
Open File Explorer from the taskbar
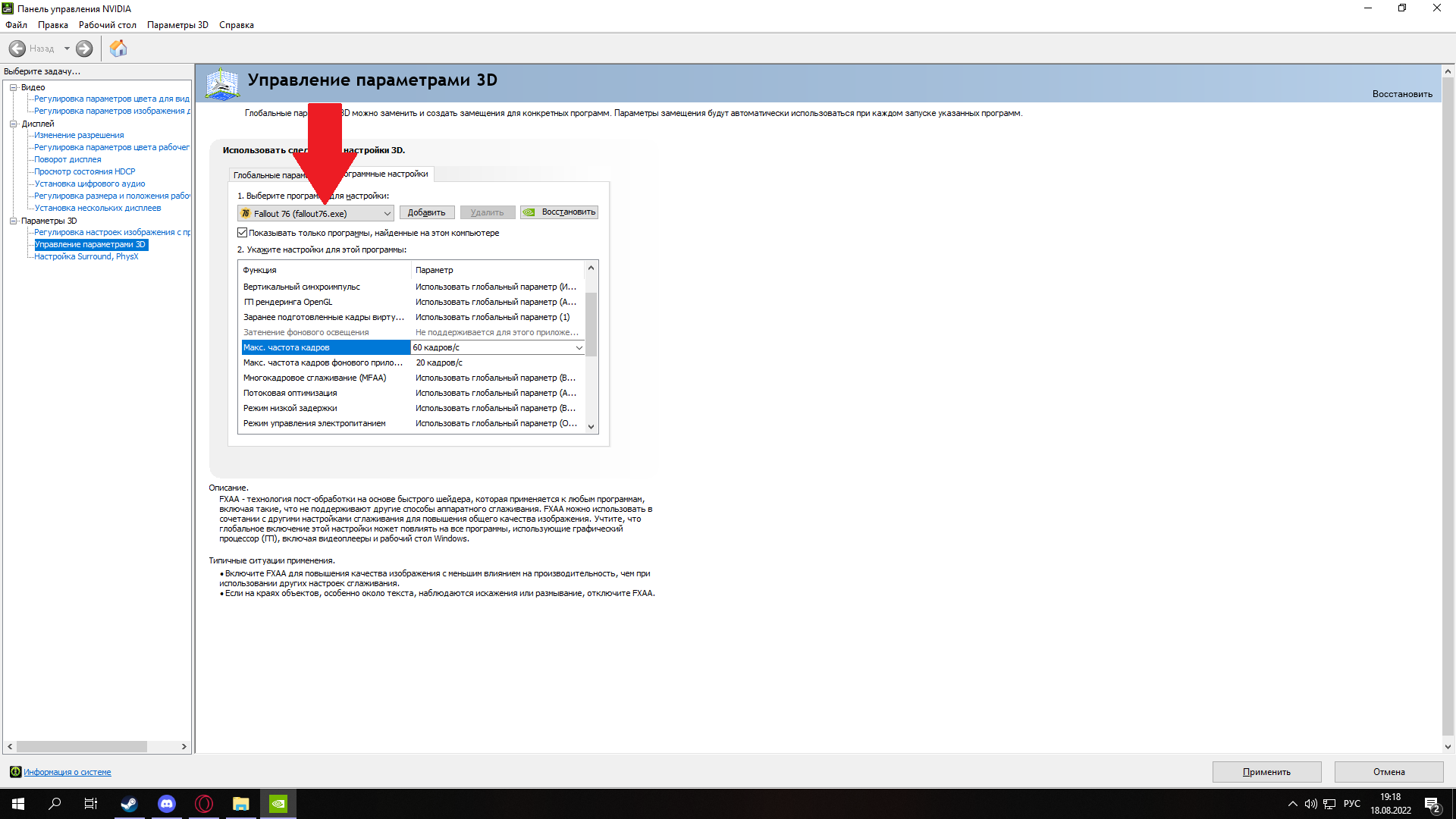(x=241, y=804)
